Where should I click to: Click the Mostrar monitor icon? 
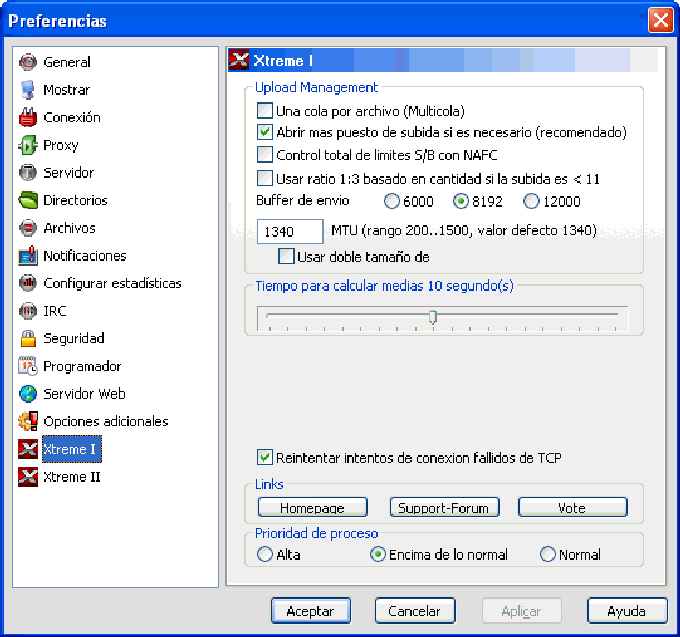pyautogui.click(x=28, y=90)
